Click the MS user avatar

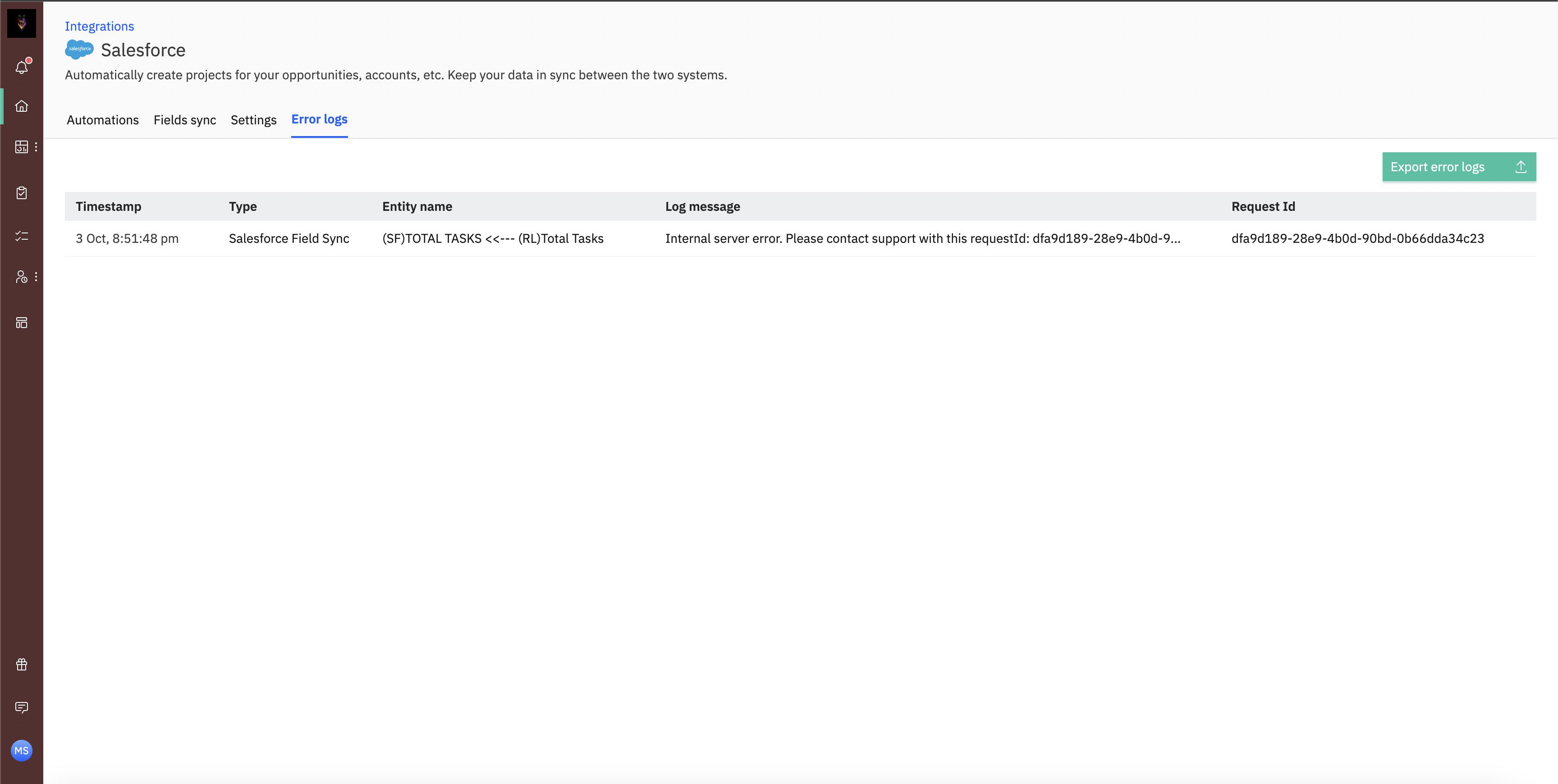(22, 751)
